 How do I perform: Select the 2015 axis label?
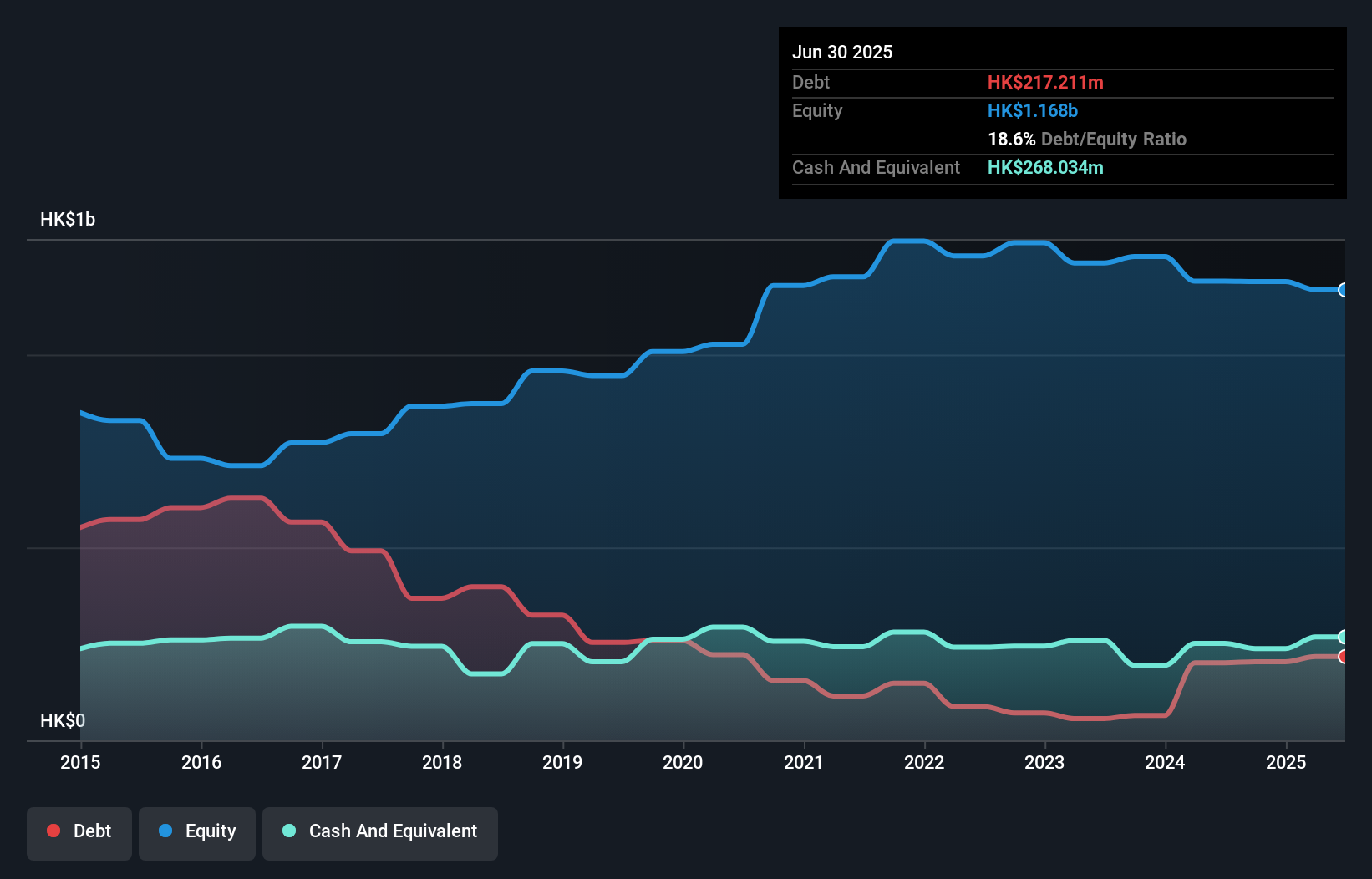click(x=80, y=762)
